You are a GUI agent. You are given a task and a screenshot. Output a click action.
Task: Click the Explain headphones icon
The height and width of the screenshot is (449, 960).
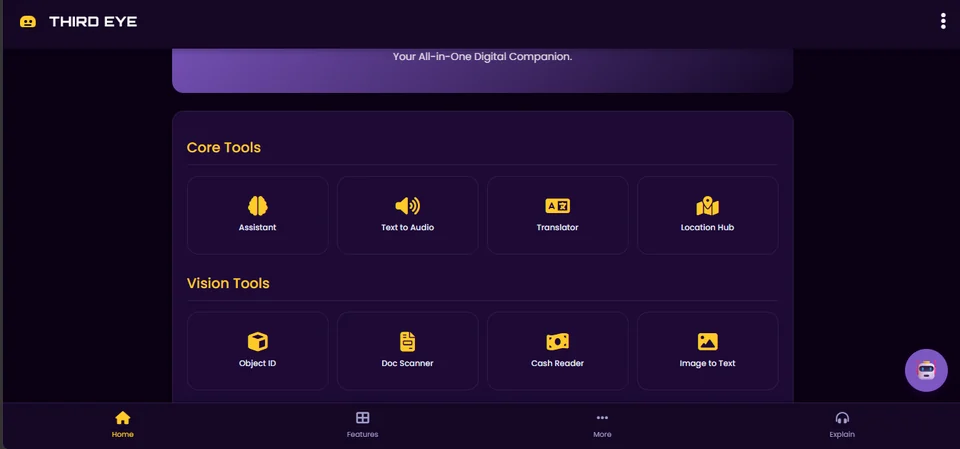[842, 418]
